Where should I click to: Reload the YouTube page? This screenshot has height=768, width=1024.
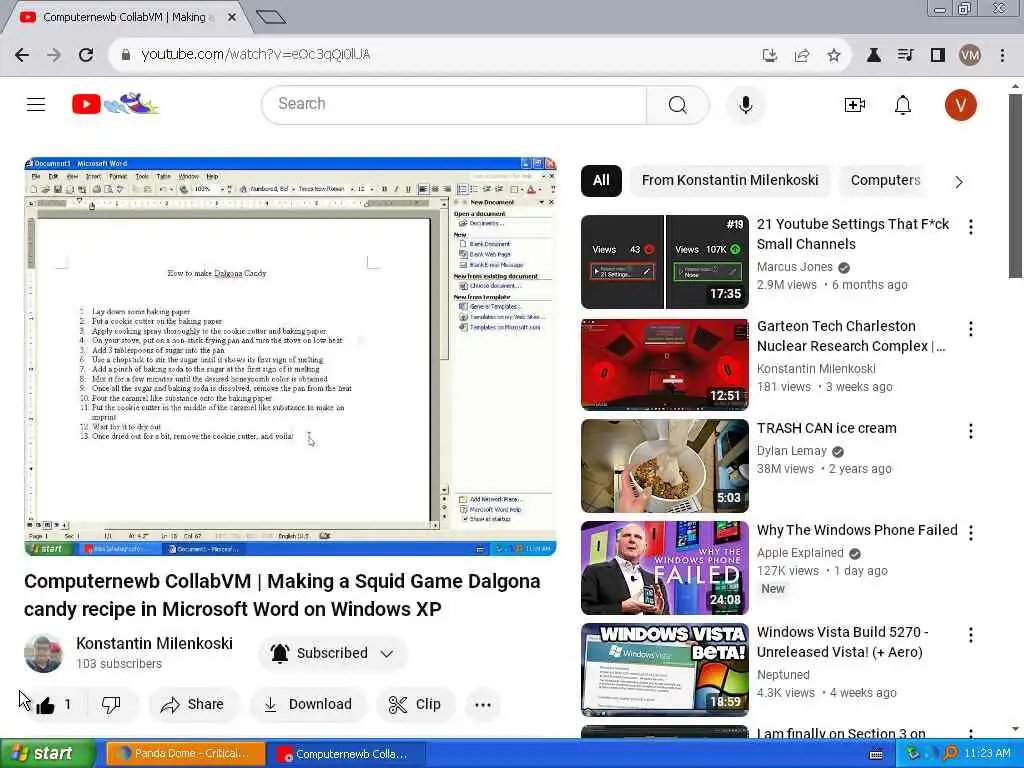click(x=86, y=55)
